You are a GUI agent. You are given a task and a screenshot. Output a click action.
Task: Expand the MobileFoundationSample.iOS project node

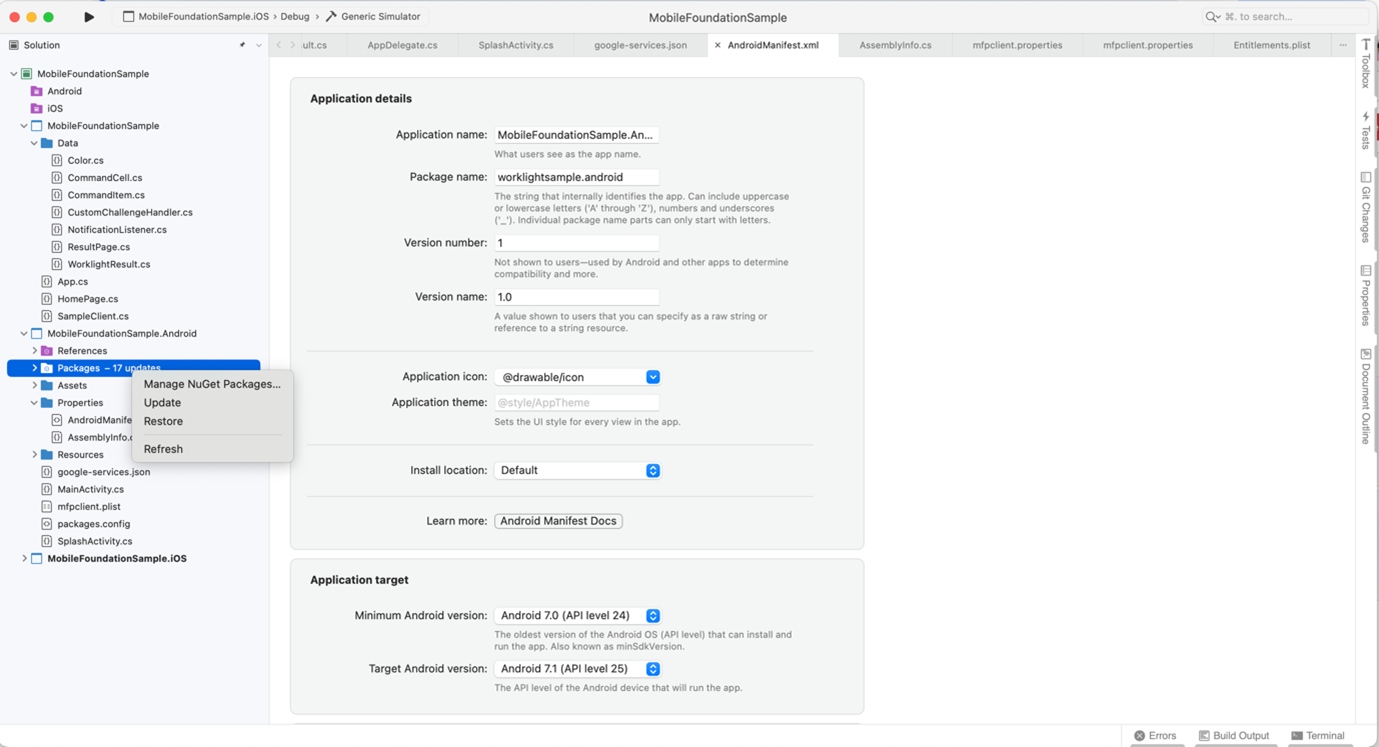24,559
